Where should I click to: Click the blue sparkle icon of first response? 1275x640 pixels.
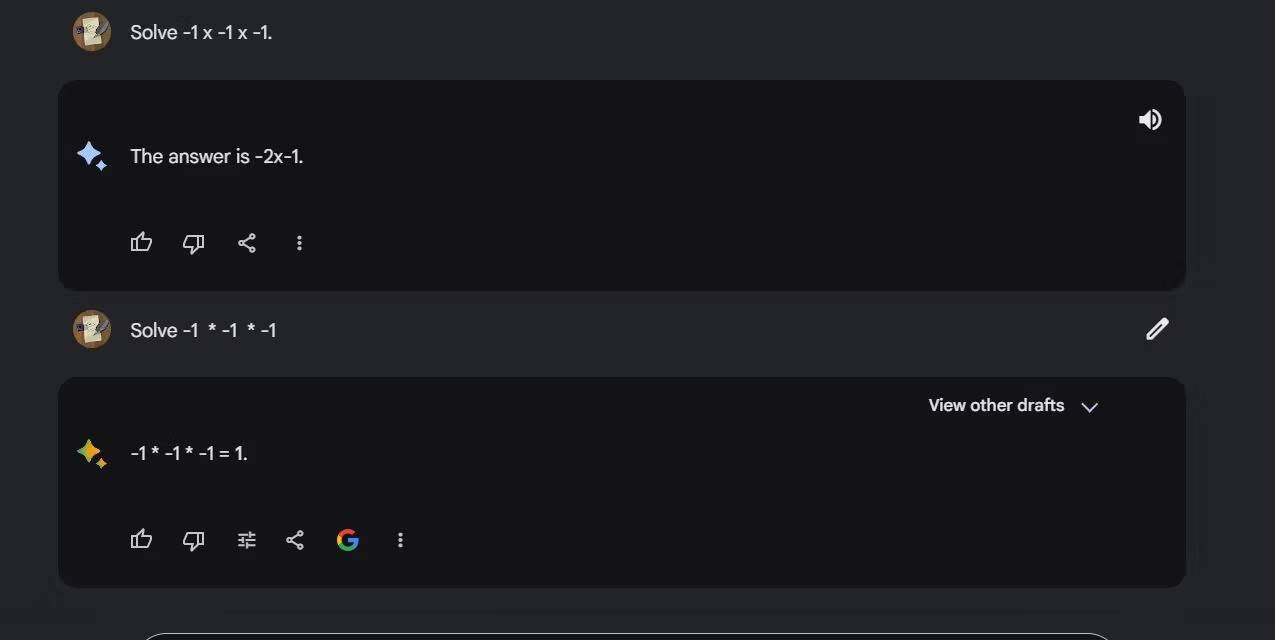(x=91, y=156)
